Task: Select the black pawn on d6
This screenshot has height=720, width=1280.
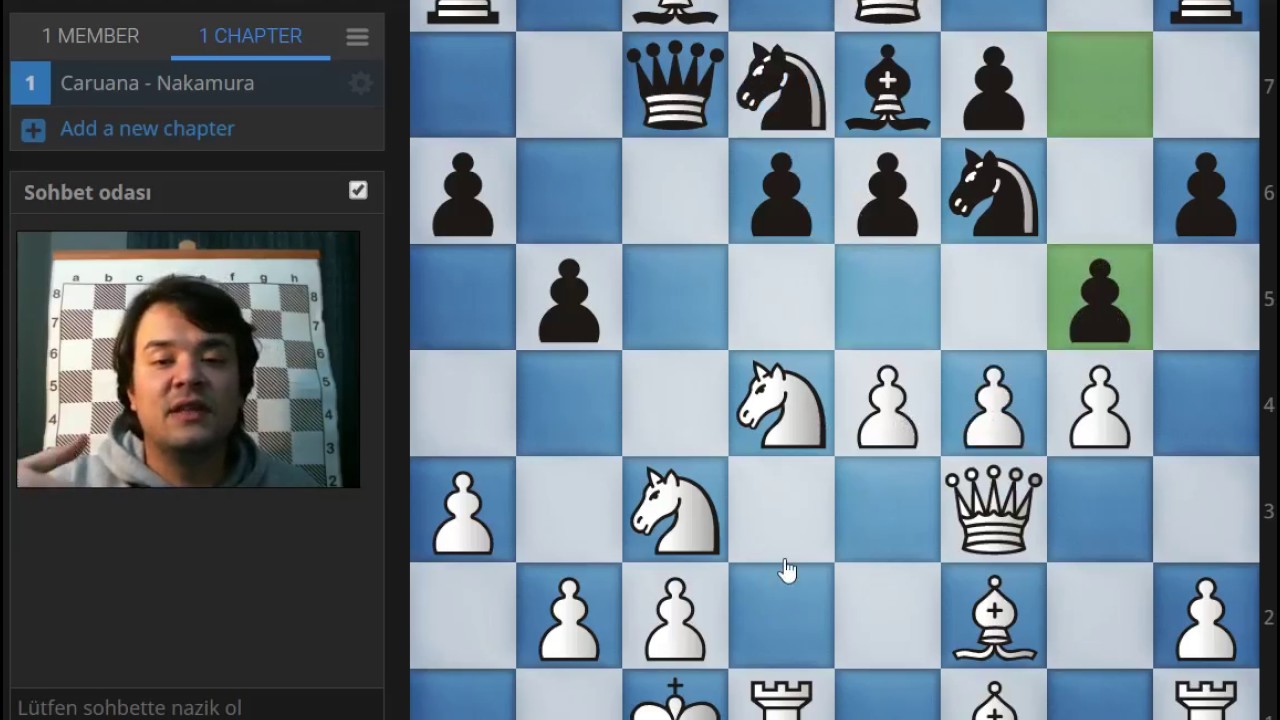Action: 781,193
